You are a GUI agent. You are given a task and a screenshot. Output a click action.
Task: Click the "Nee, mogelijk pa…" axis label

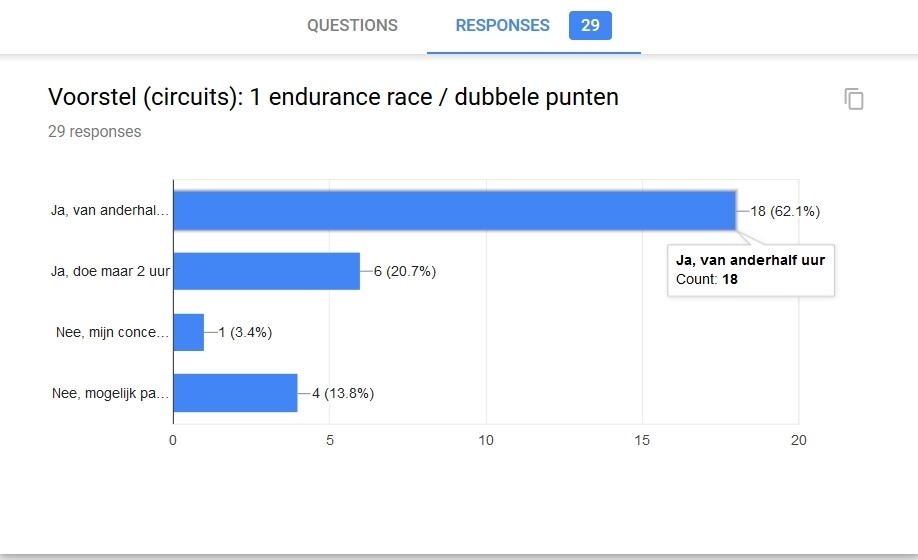(111, 394)
